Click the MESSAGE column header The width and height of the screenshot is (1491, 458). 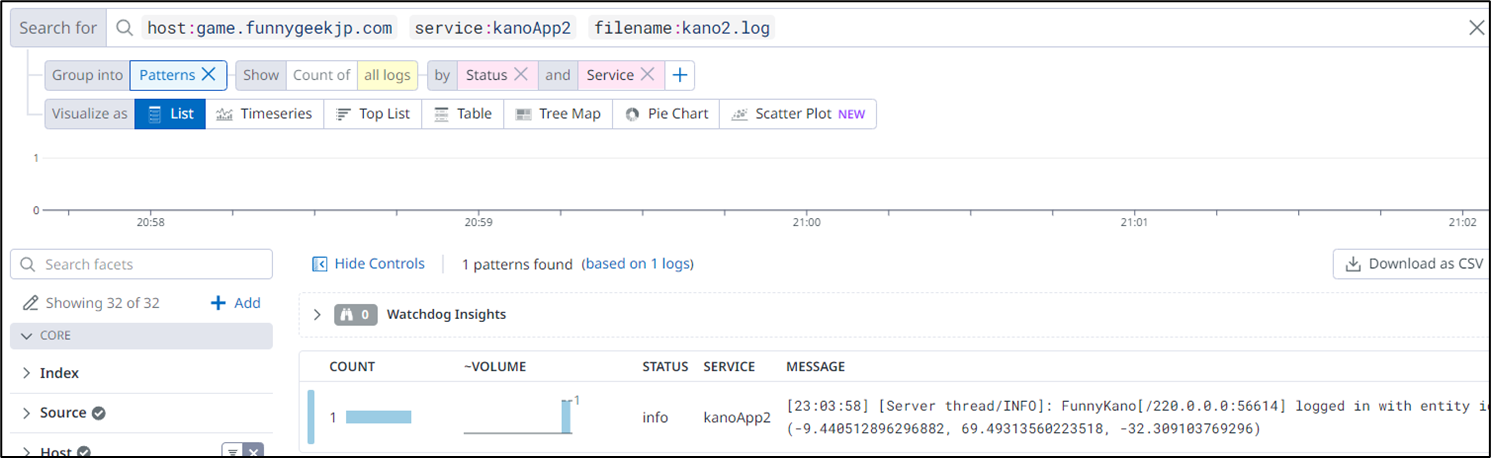click(815, 367)
